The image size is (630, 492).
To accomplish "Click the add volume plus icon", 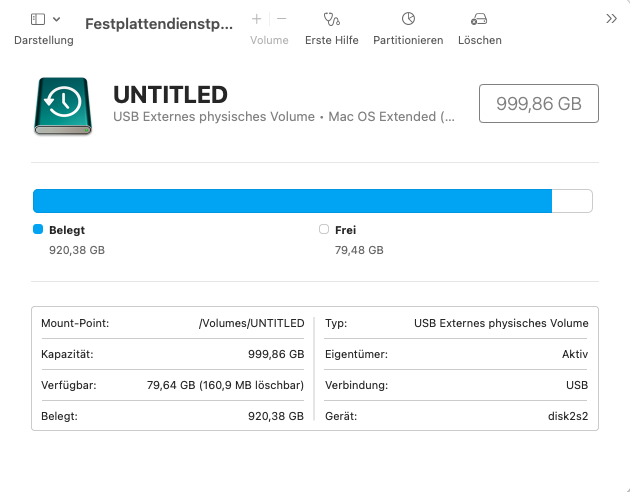I will pos(257,19).
